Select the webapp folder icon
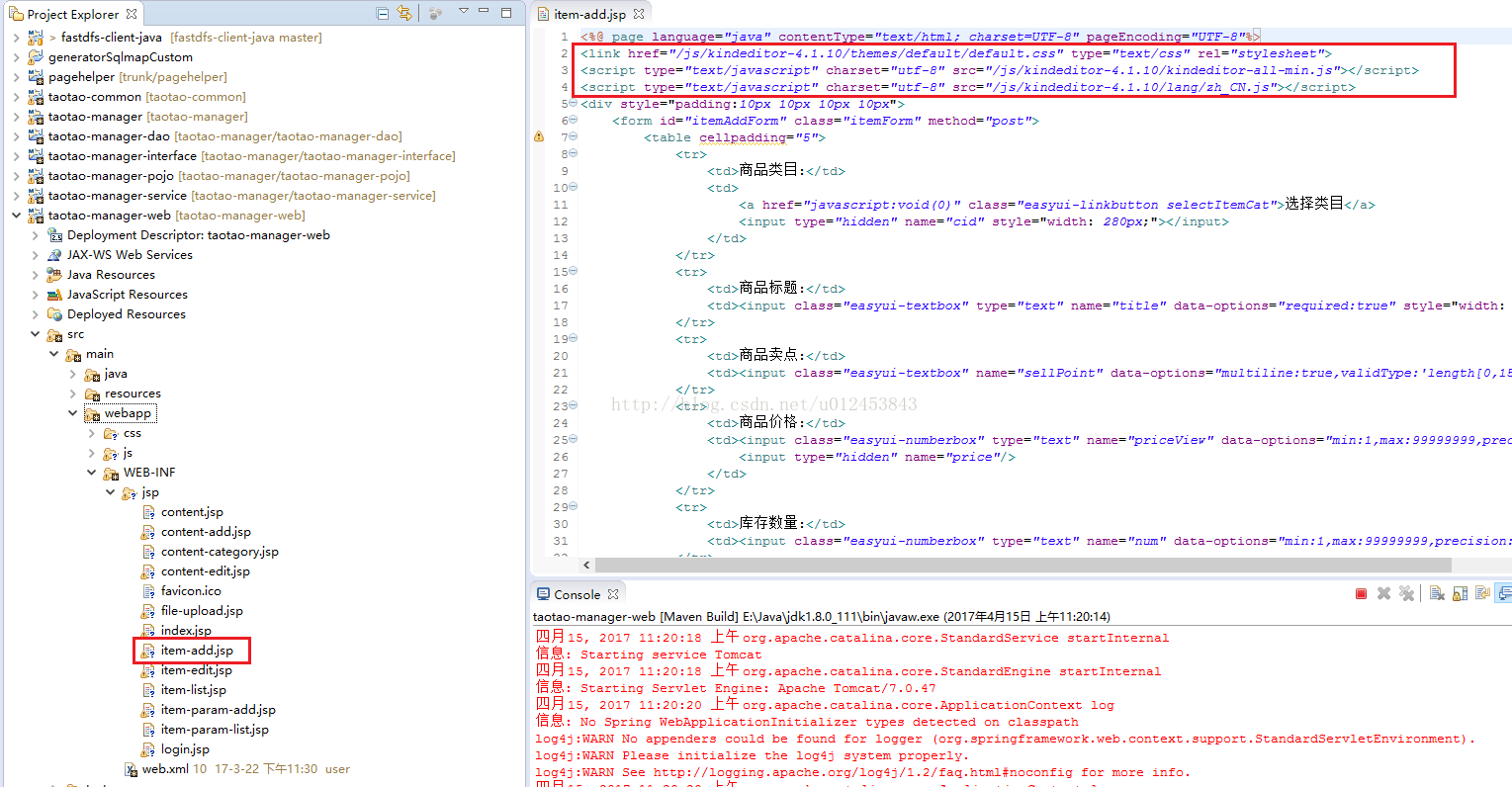This screenshot has height=787, width=1512. coord(92,414)
